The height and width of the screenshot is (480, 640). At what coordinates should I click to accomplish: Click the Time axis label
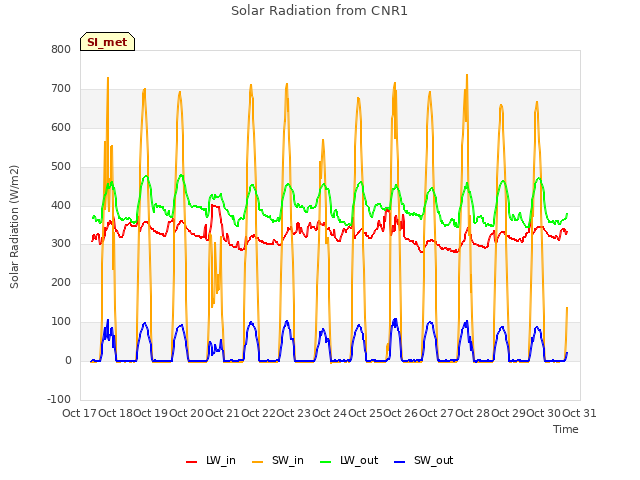pyautogui.click(x=566, y=429)
